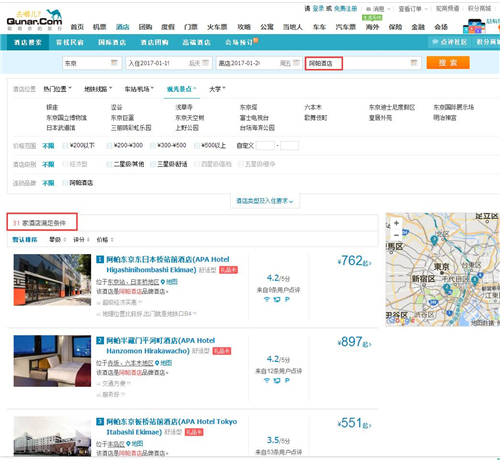
Task: Click the WiFi amenity icon of first hotel
Action: point(267,299)
